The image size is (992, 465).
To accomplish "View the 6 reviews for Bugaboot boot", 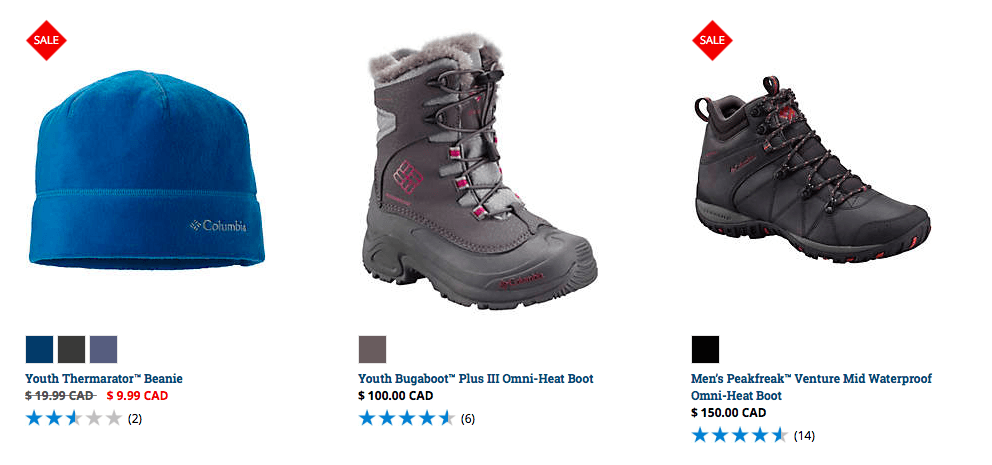I will tap(468, 419).
